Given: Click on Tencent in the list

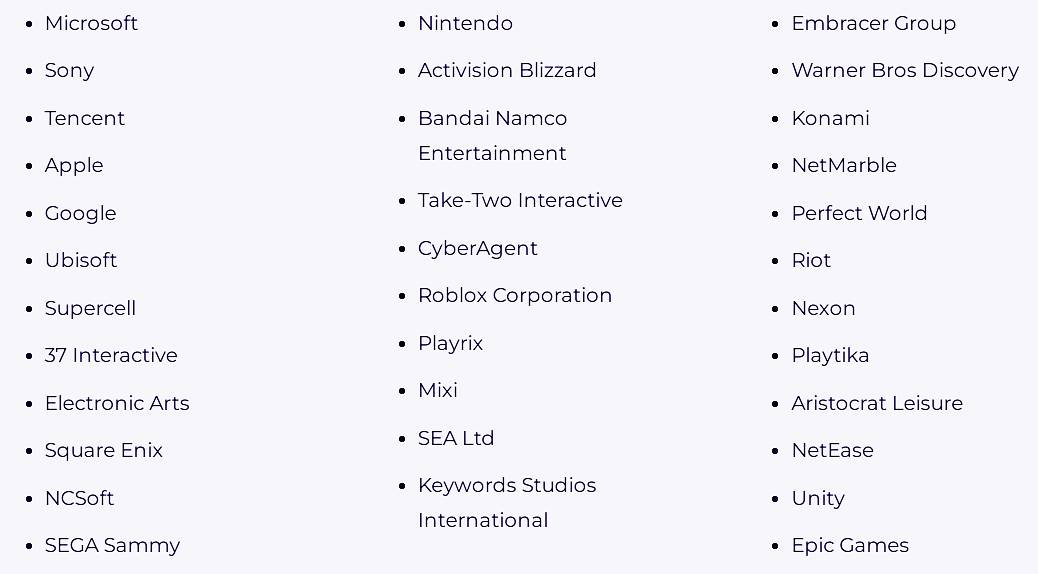Looking at the screenshot, I should pyautogui.click(x=85, y=118).
